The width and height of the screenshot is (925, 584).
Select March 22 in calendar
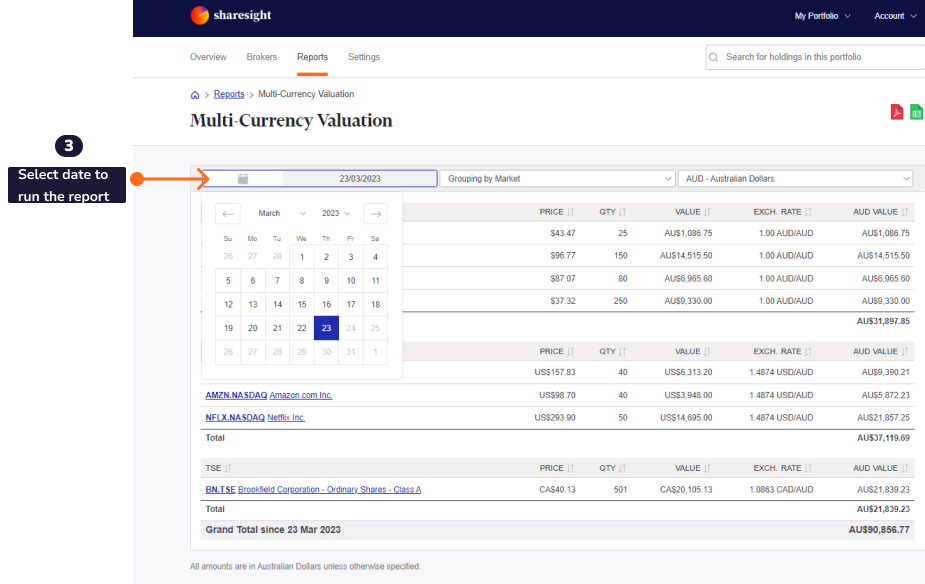[302, 328]
